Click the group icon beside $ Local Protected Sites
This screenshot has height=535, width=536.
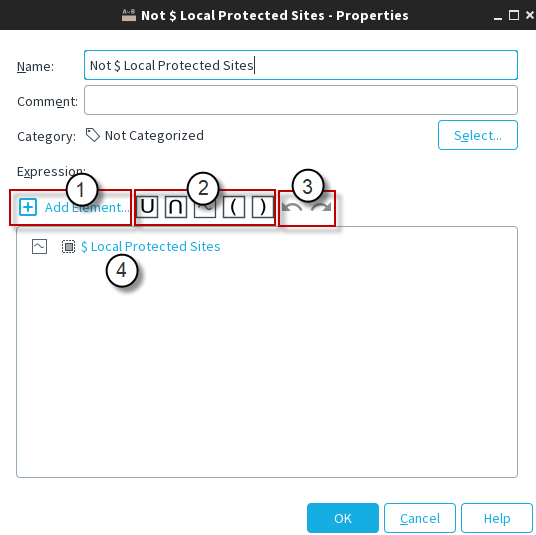[x=68, y=246]
